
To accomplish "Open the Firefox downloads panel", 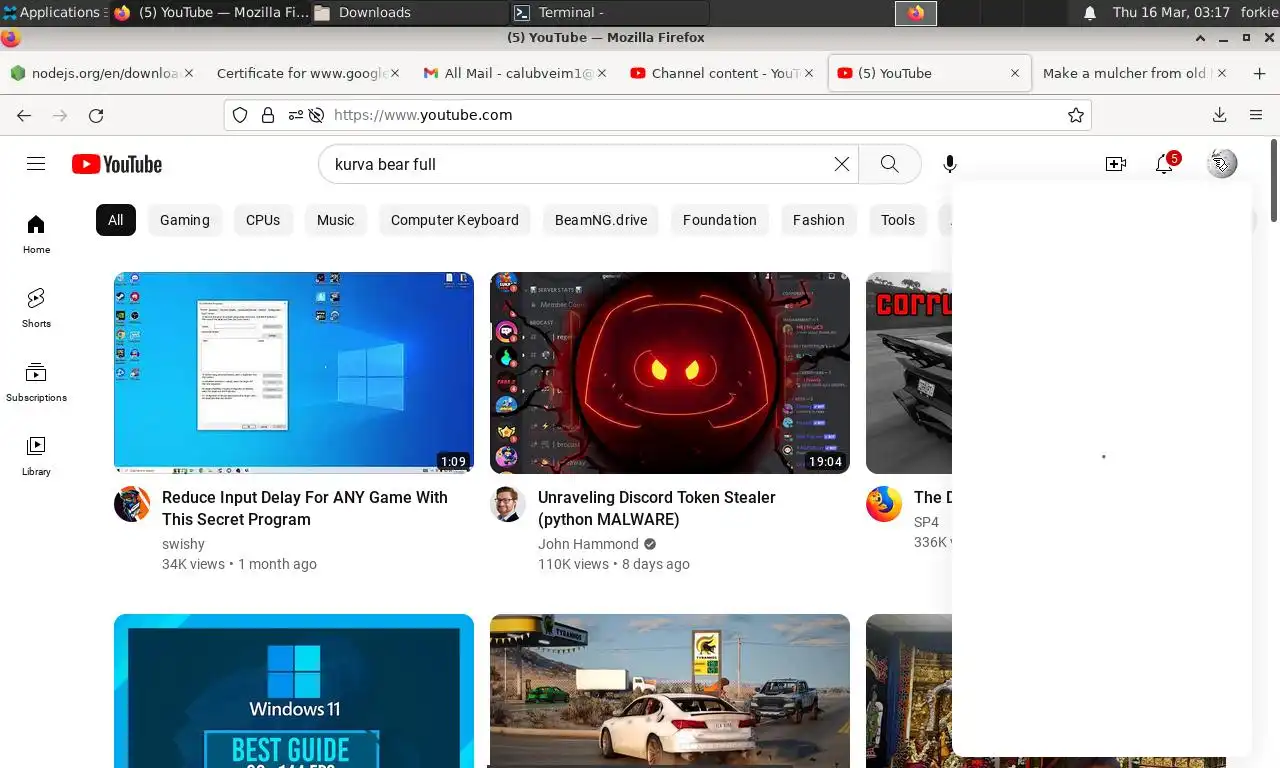I will (1219, 115).
